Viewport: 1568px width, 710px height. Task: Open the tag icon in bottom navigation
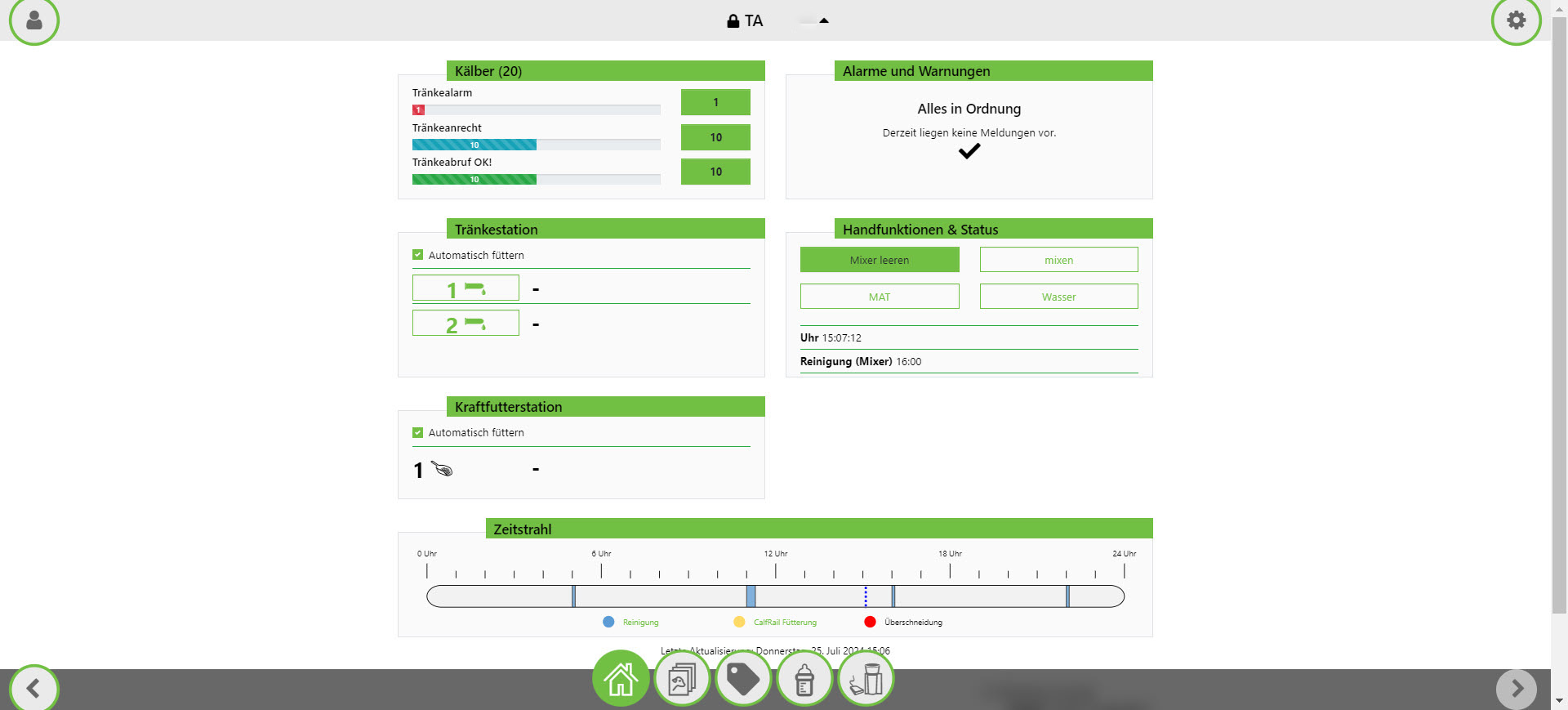(x=743, y=679)
